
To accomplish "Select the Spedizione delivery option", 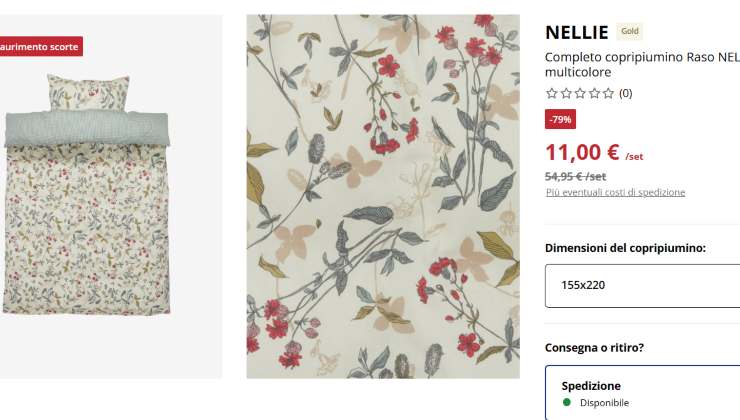I will 642,392.
